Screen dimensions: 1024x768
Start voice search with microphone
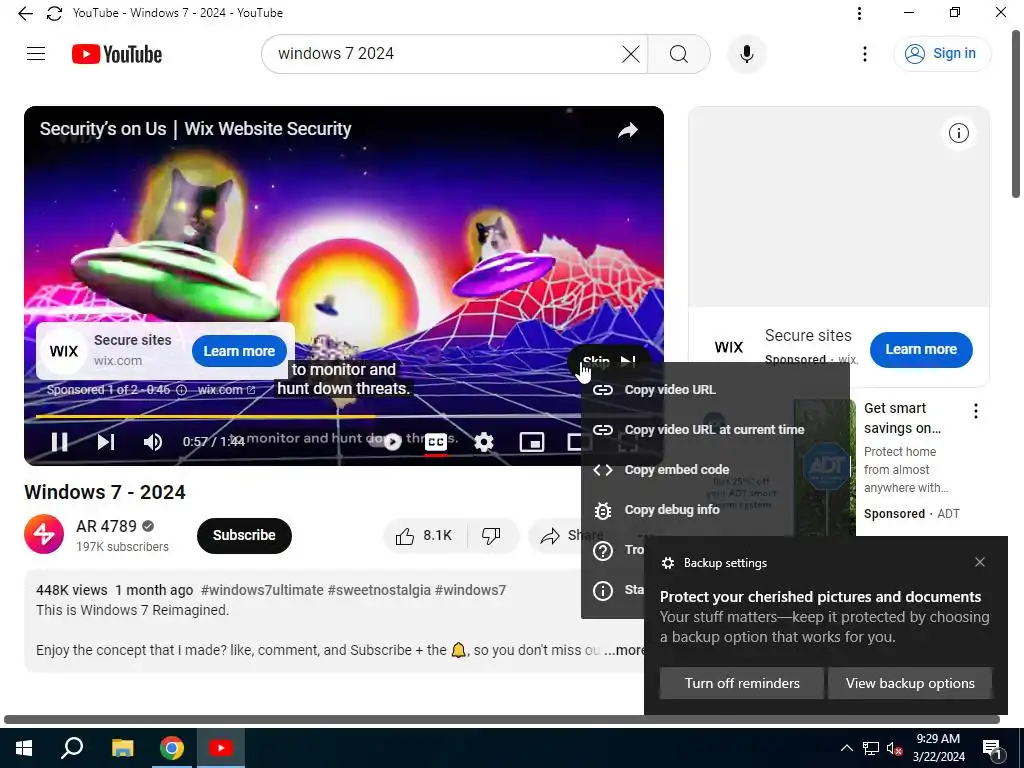tap(746, 54)
